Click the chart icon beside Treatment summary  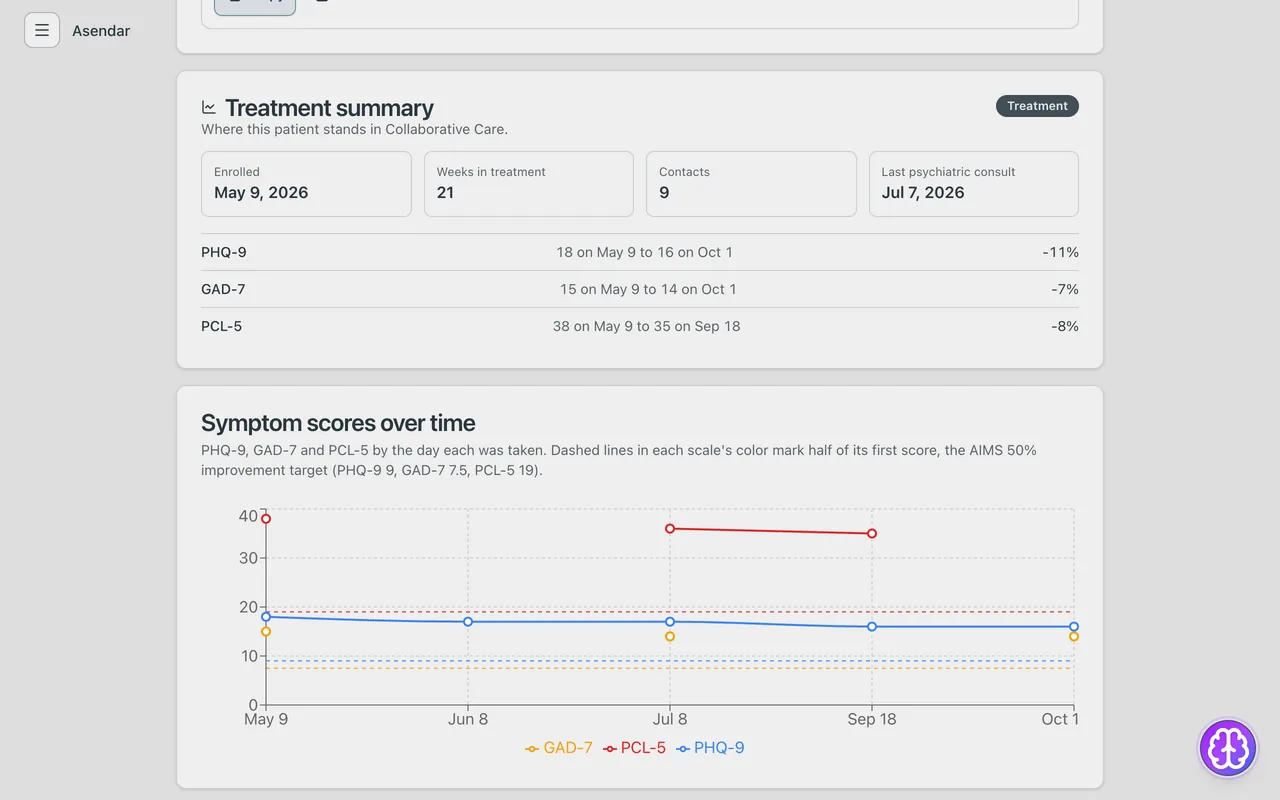209,107
